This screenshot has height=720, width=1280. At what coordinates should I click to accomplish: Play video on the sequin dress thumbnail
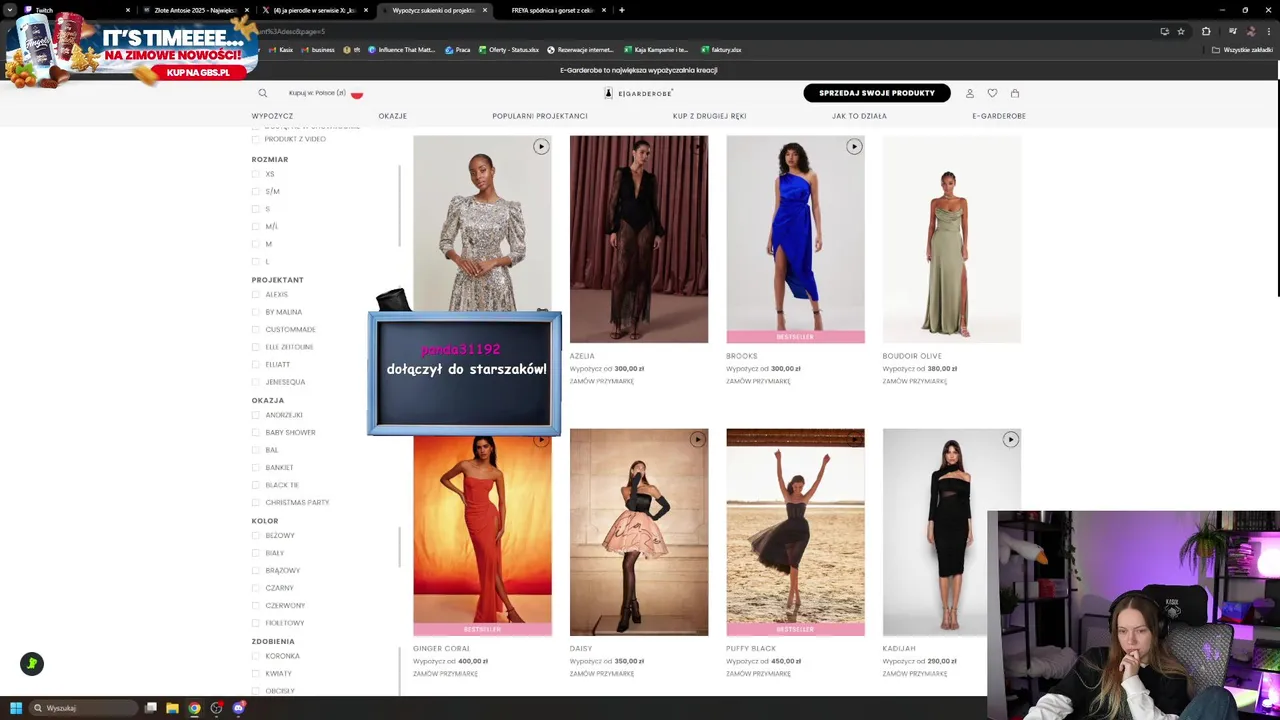(x=541, y=146)
